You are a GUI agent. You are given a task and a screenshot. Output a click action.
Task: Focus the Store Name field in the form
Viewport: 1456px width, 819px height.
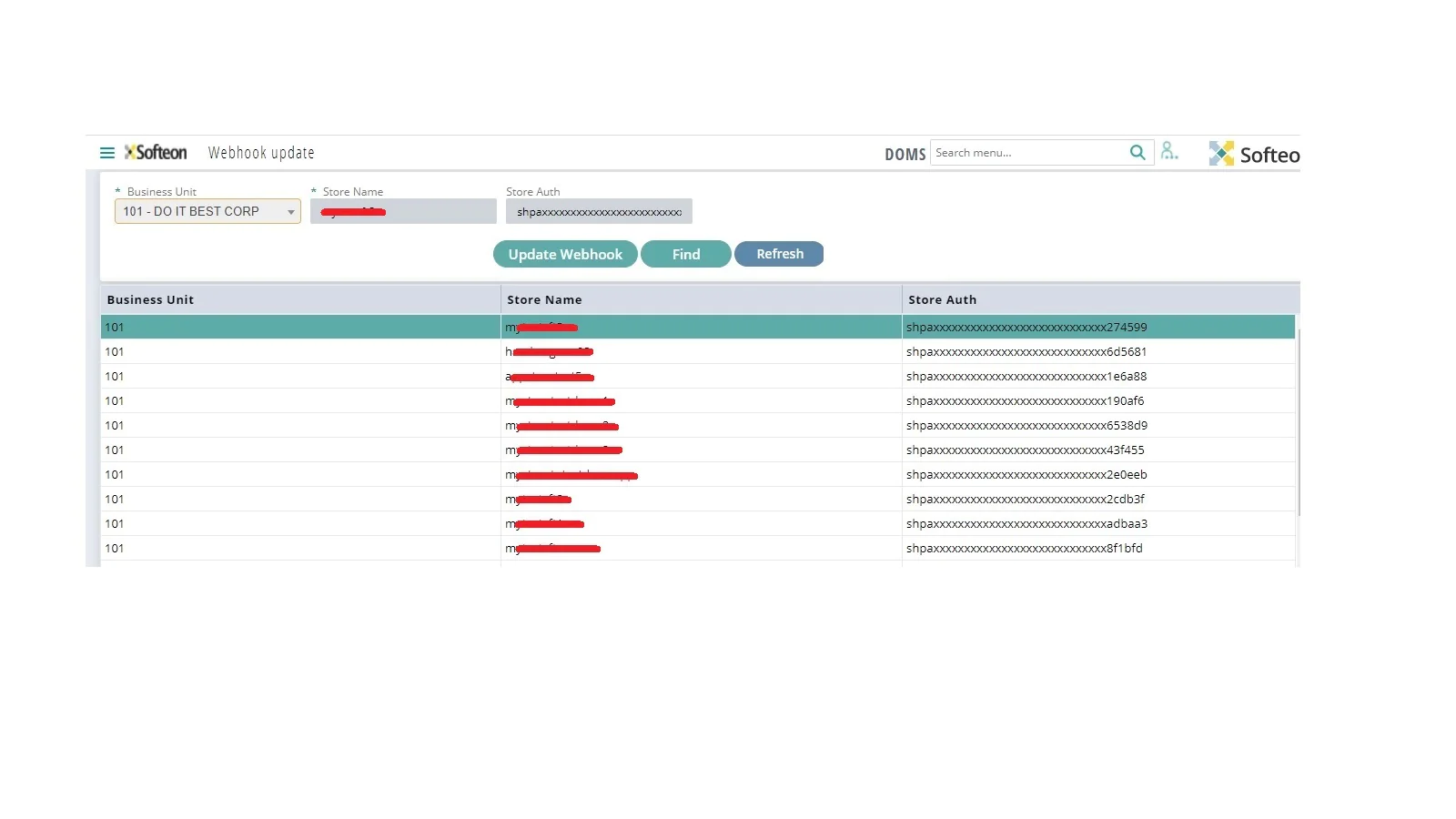[x=403, y=212]
